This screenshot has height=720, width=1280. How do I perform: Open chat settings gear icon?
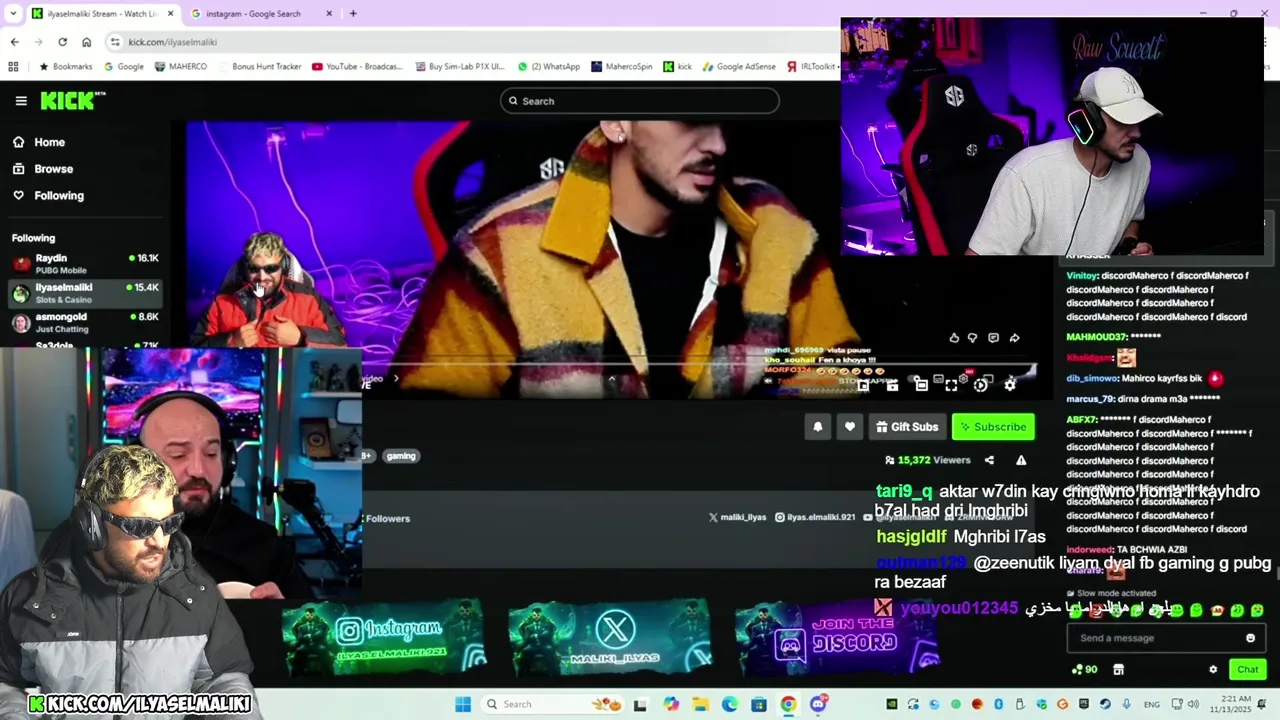click(x=1213, y=670)
